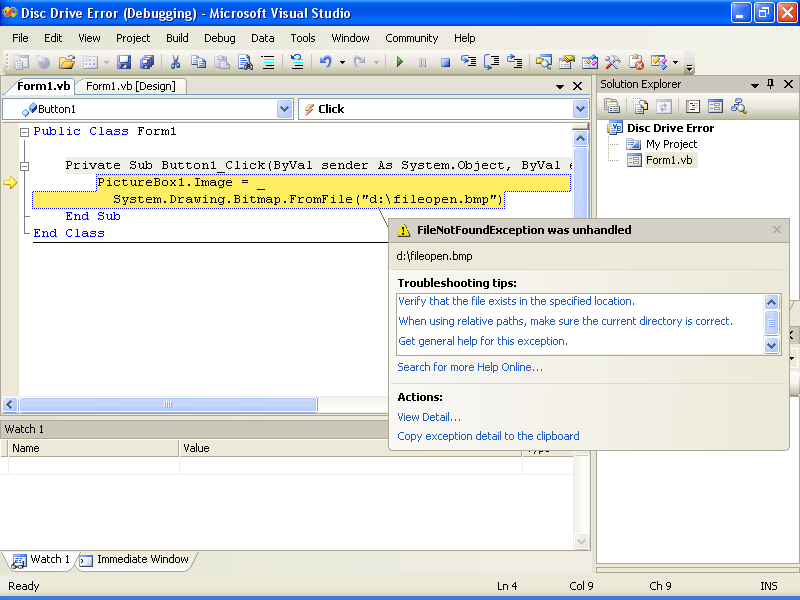Click the code editor horizontal scrollbar

(x=168, y=405)
